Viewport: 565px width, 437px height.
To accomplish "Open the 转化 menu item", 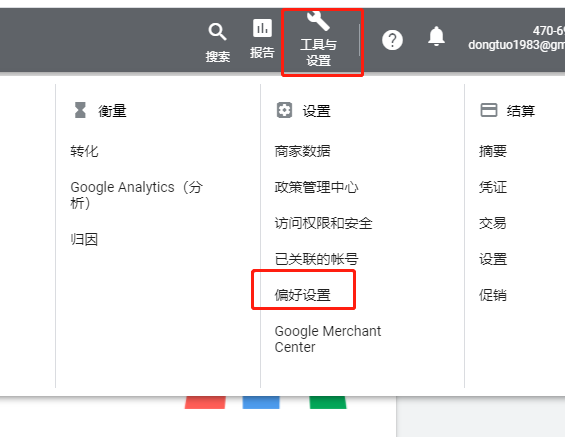I will point(84,151).
